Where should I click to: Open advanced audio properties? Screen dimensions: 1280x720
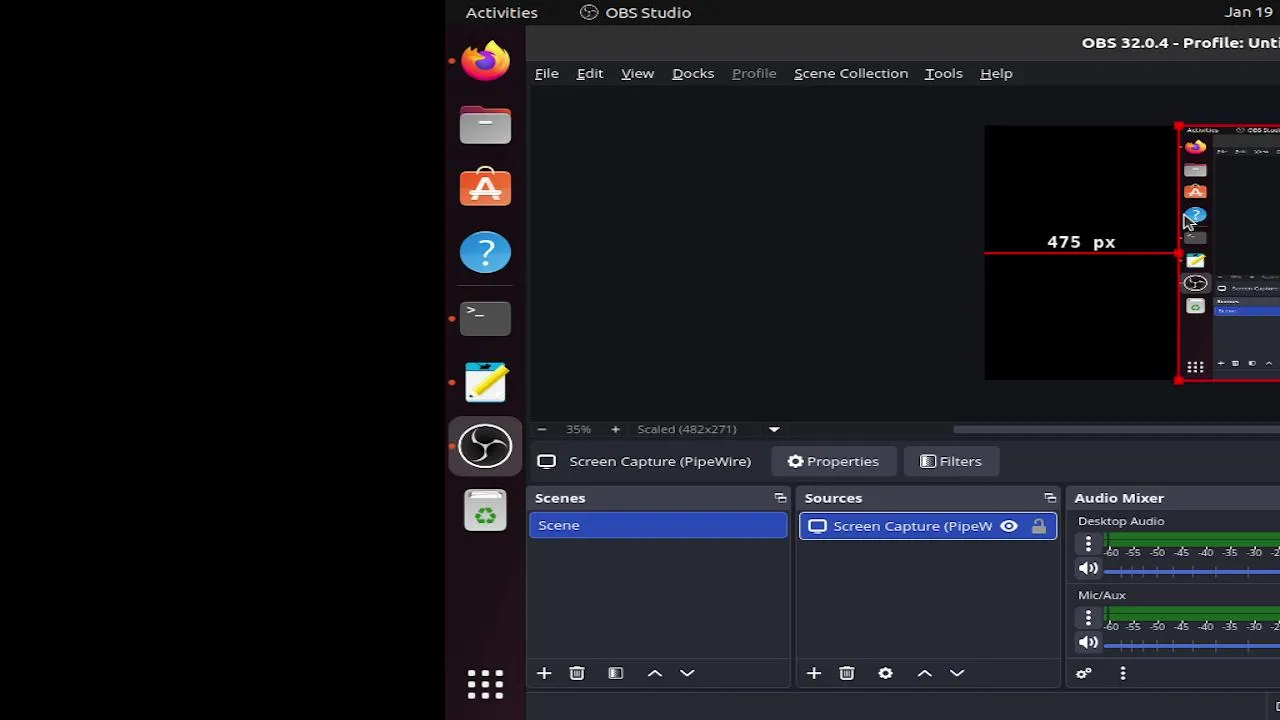(x=1084, y=673)
